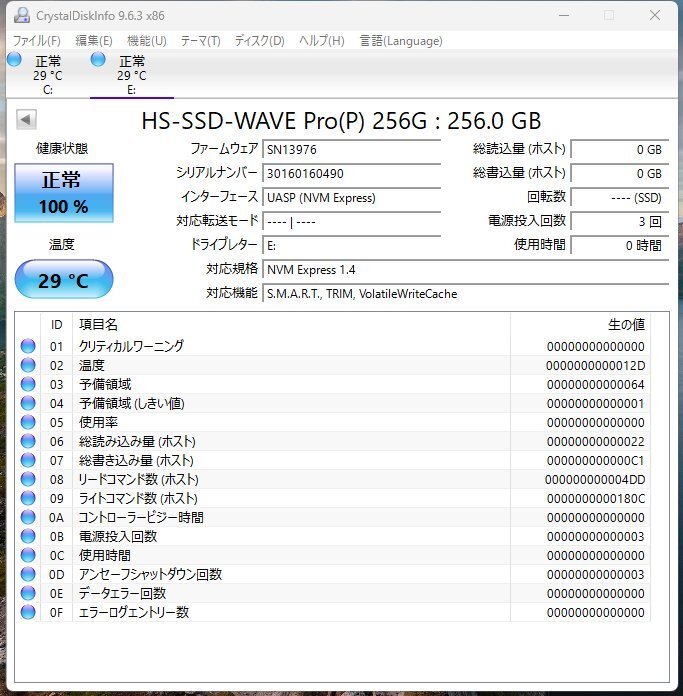Click status icon for 0F エラーログエントリー数
The height and width of the screenshot is (696, 683).
point(28,613)
